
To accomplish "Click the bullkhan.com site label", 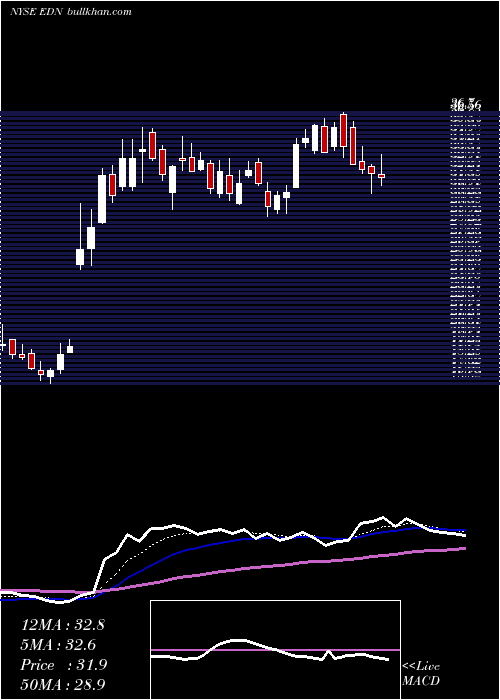I will point(100,12).
